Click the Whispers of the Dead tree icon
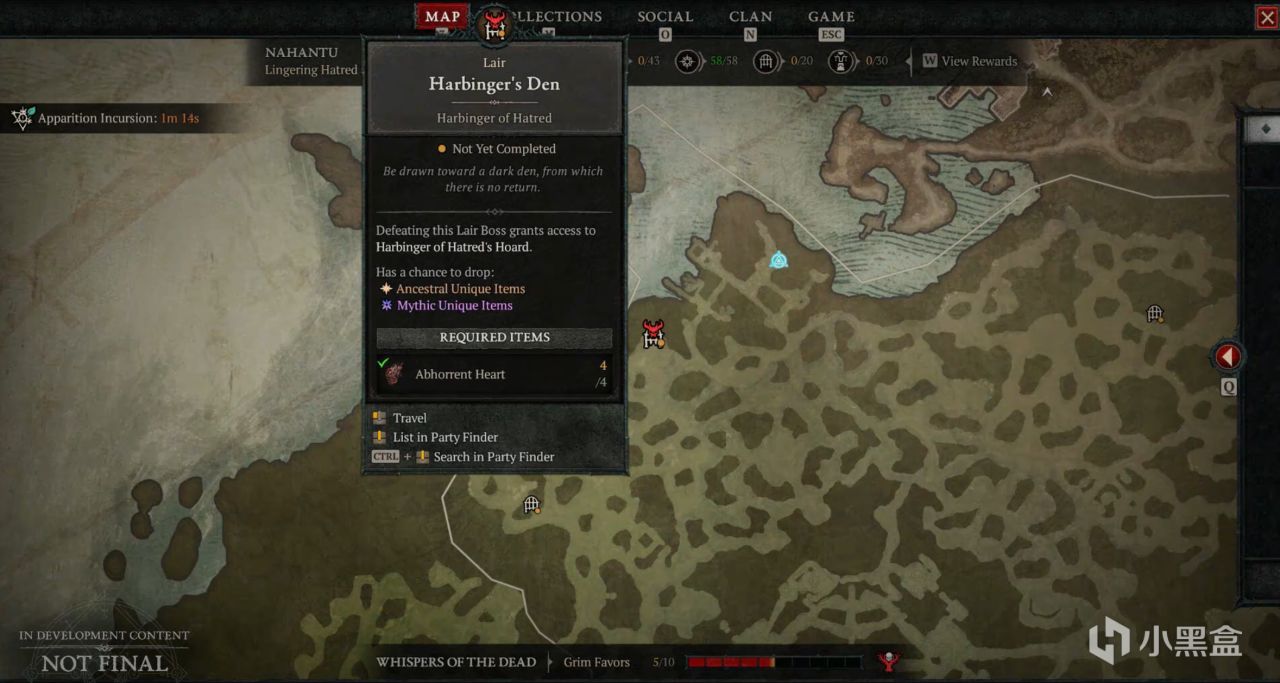1280x683 pixels. pos(887,661)
